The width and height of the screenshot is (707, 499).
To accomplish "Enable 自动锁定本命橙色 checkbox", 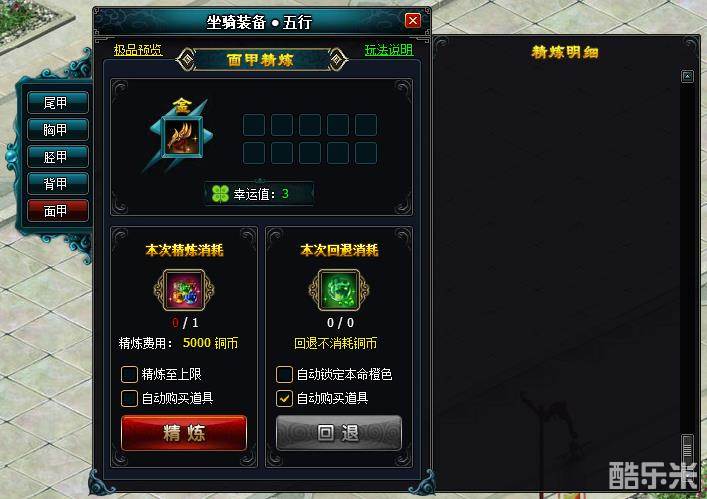I will 284,374.
